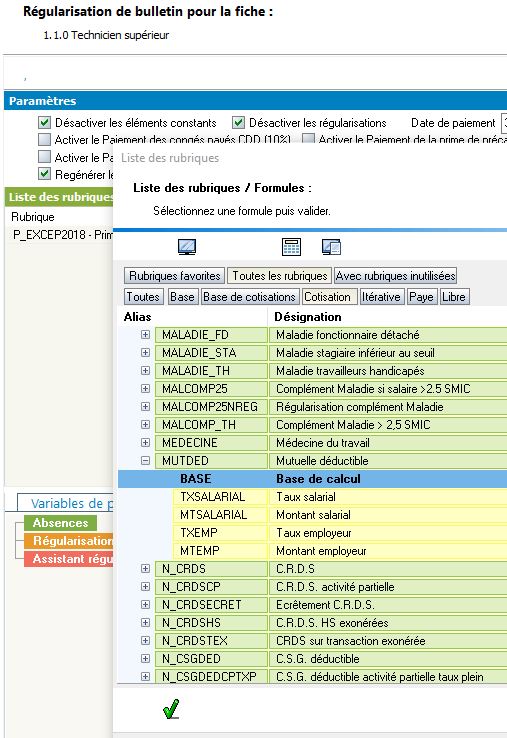Select TXEMP formula row
This screenshot has height=738, width=507.
(340, 533)
